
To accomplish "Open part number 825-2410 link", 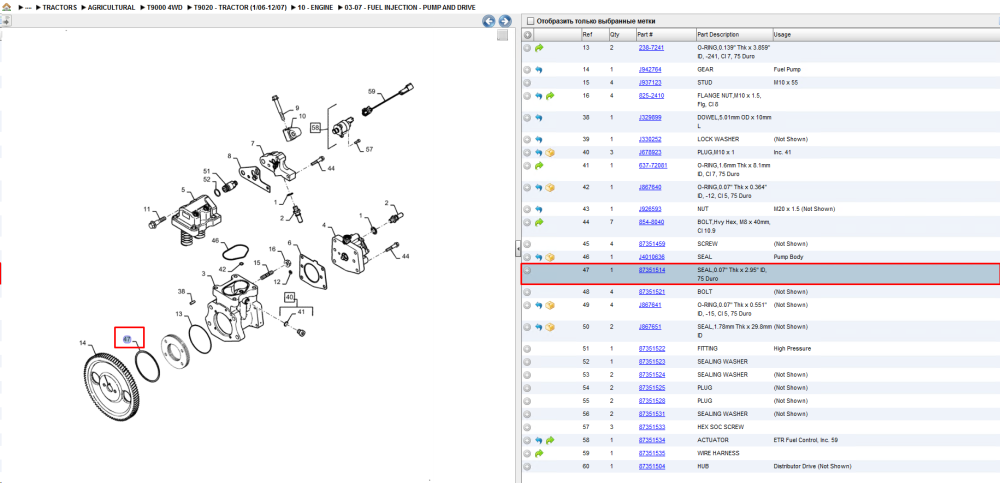I will (651, 96).
